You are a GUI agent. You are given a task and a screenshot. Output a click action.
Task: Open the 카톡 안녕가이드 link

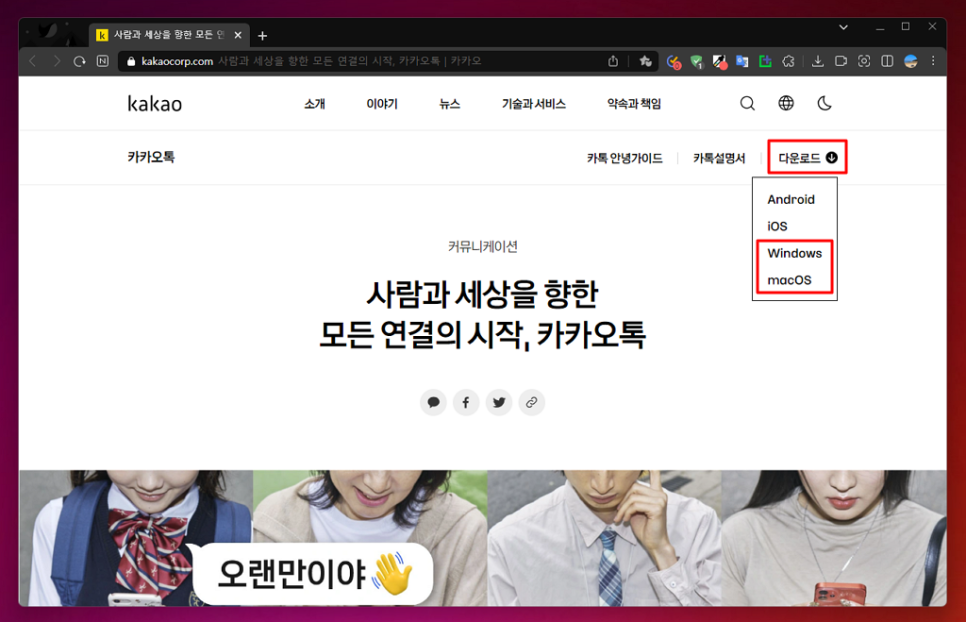625,158
